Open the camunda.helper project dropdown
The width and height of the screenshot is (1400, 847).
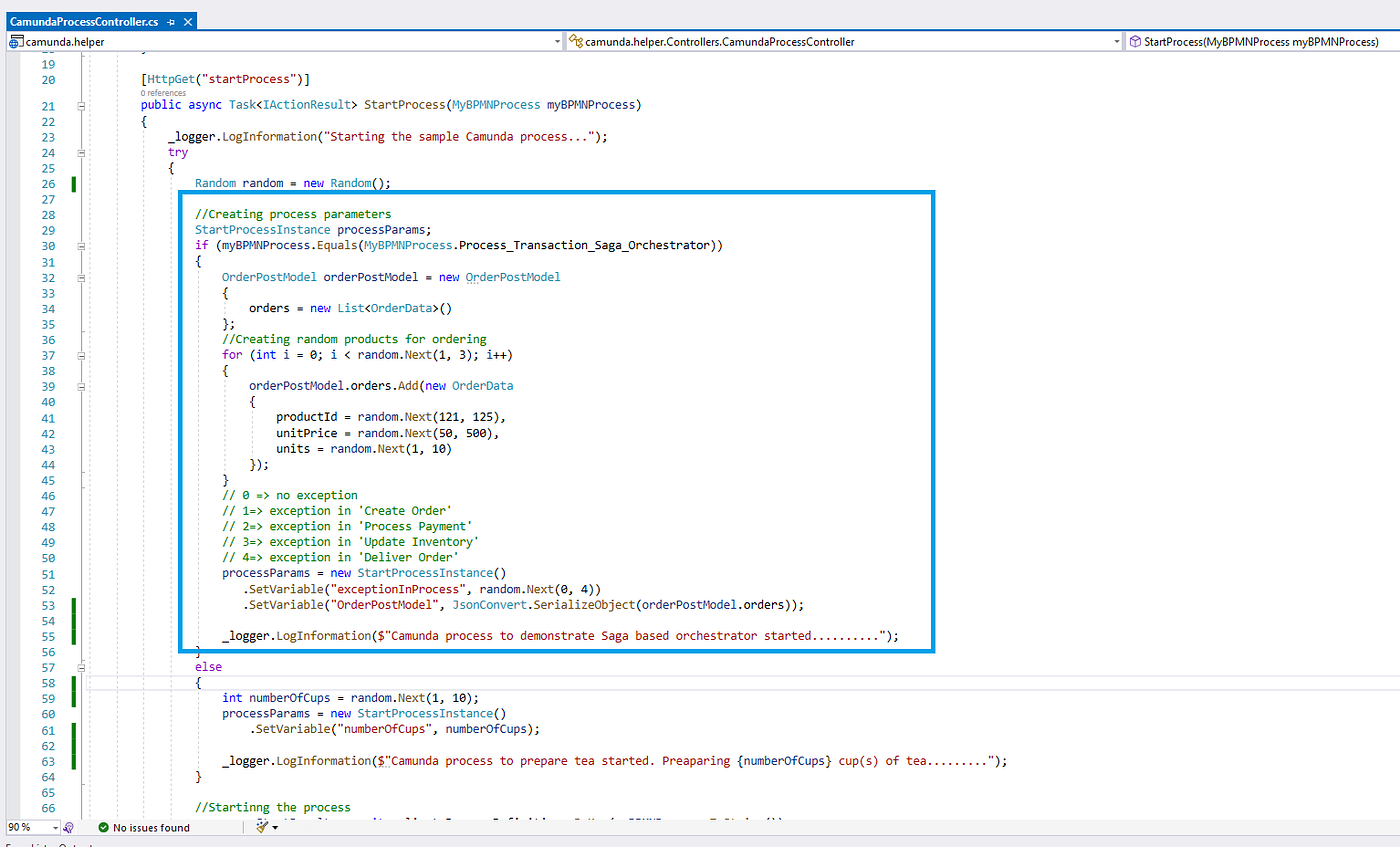(x=284, y=42)
